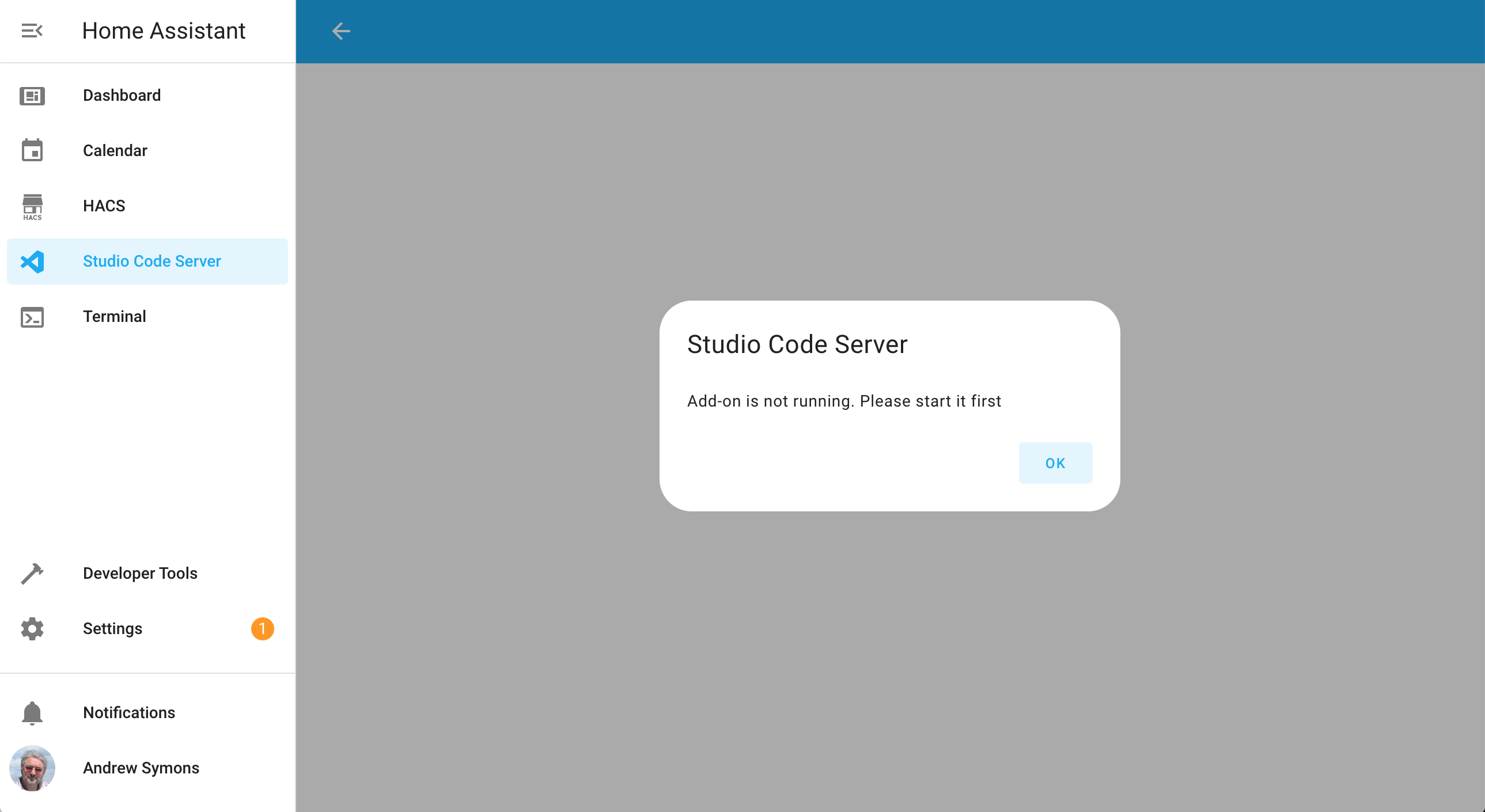The width and height of the screenshot is (1485, 812).
Task: Dismiss the dialog with the OK button
Action: (1055, 462)
